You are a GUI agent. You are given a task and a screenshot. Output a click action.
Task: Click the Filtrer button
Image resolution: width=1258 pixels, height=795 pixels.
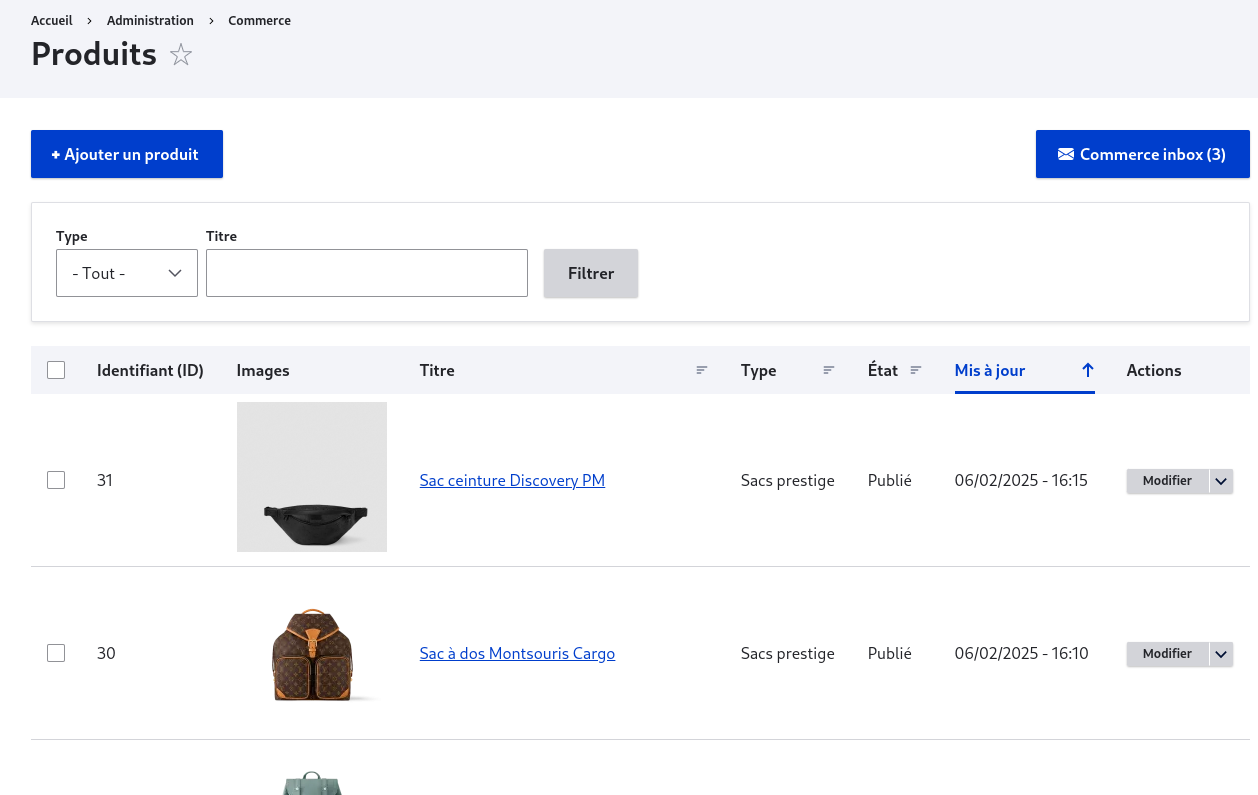(x=591, y=273)
